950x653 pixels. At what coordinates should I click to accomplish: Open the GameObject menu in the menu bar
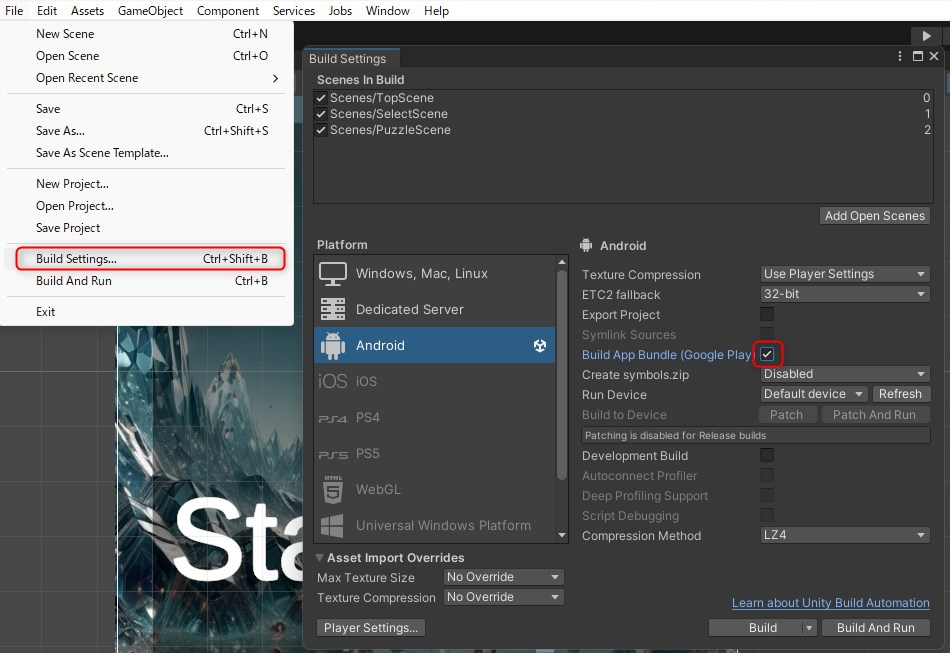pyautogui.click(x=150, y=11)
